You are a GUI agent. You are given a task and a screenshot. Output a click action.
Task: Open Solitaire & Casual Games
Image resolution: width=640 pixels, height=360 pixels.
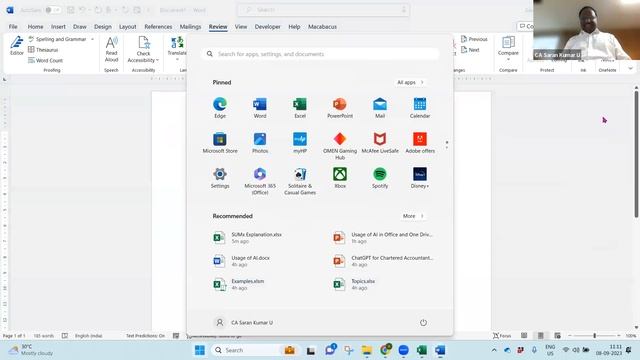300,181
